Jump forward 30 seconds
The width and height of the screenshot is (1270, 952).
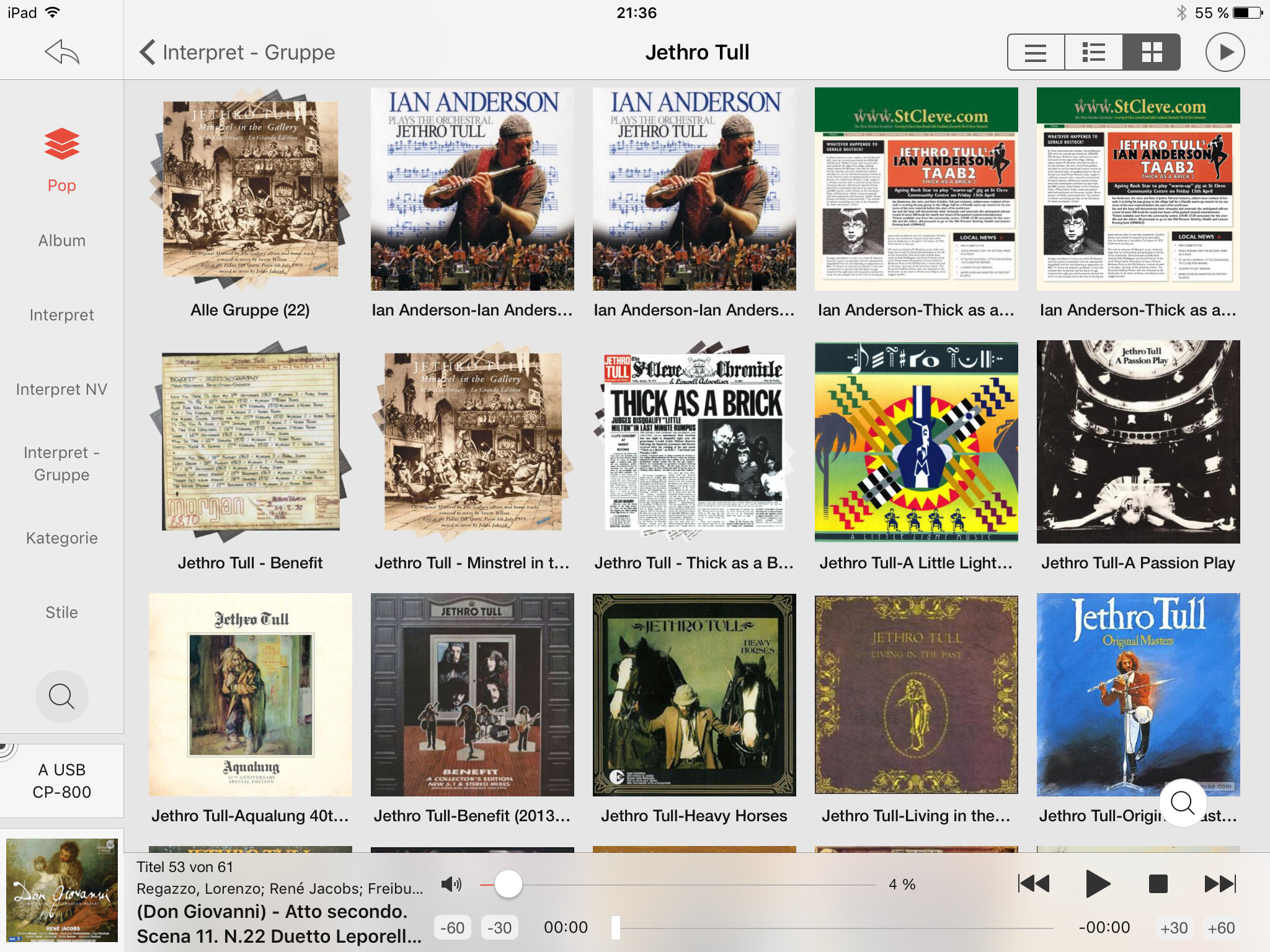coord(1174,928)
